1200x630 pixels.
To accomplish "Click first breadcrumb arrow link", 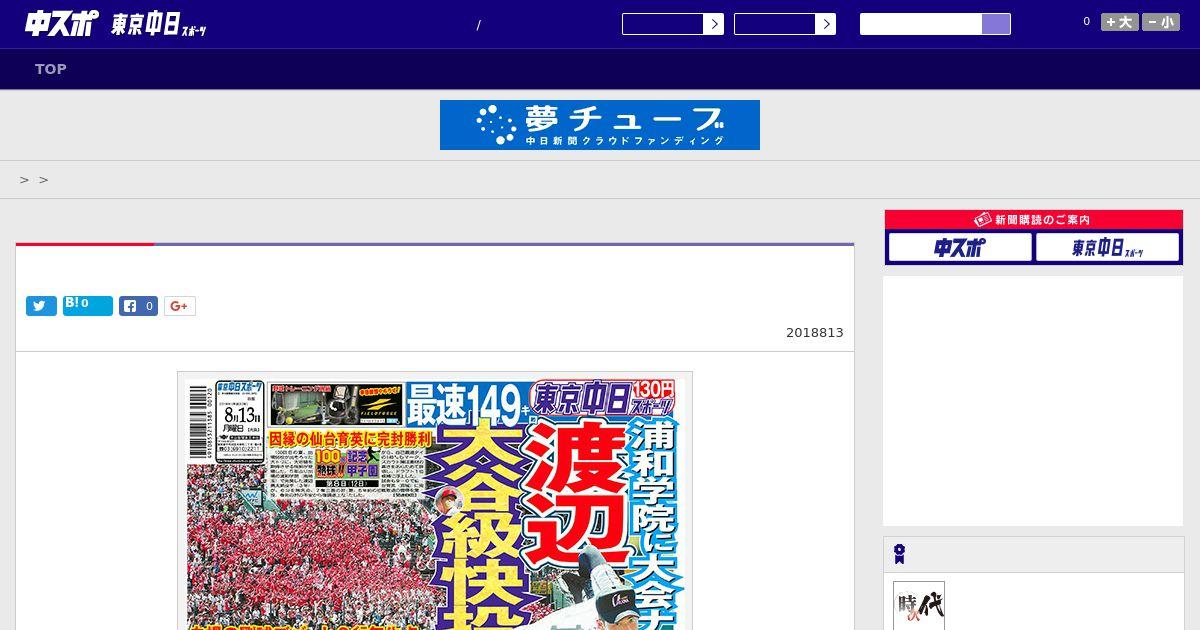I will pos(24,180).
